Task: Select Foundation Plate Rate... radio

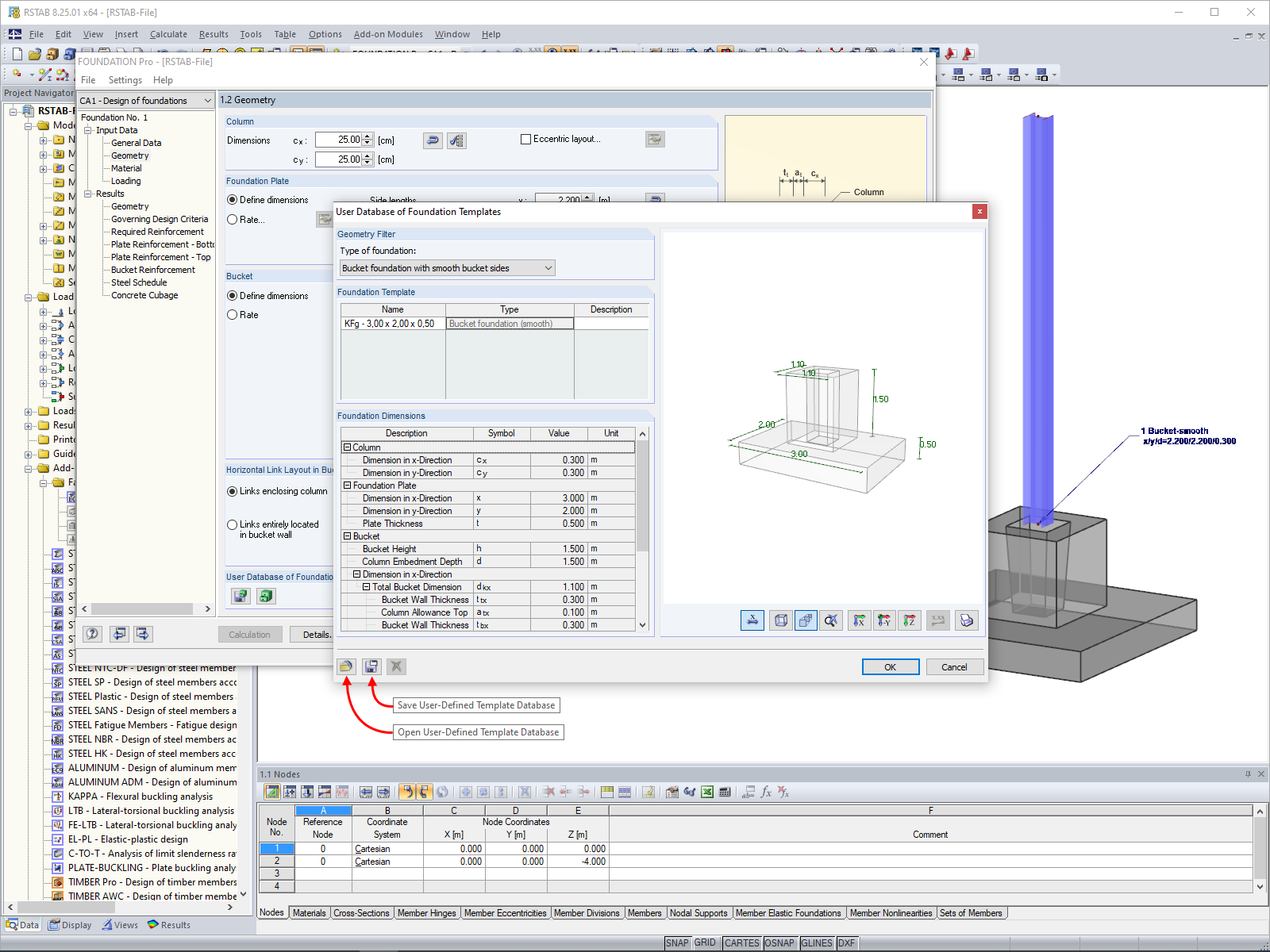Action: point(233,220)
